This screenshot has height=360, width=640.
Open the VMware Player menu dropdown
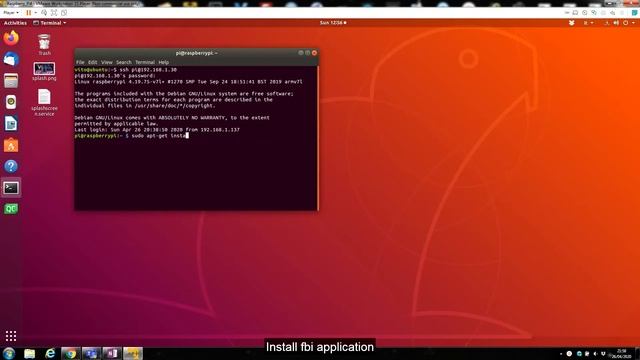pos(11,13)
